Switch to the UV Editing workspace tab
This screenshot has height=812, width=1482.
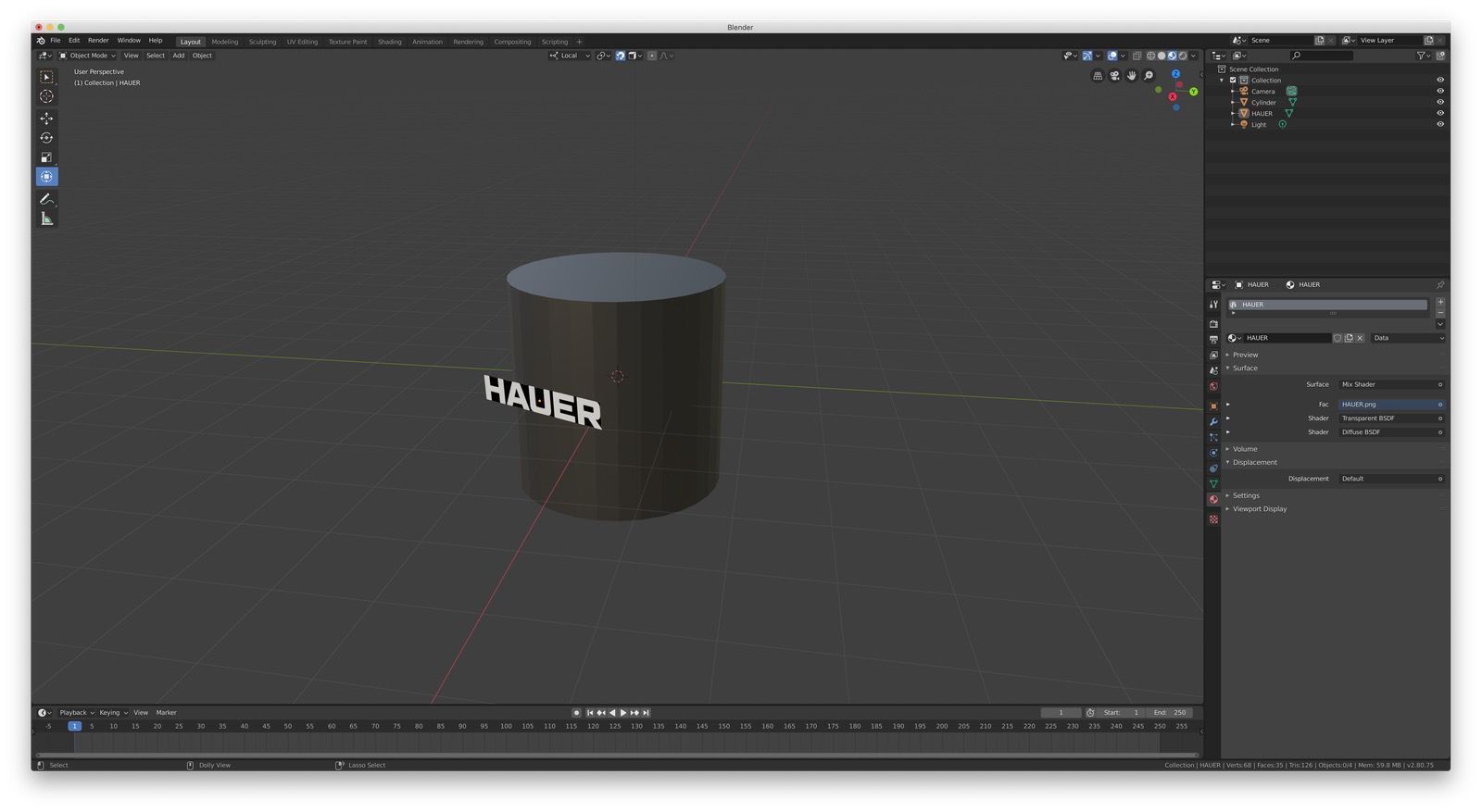[x=302, y=42]
